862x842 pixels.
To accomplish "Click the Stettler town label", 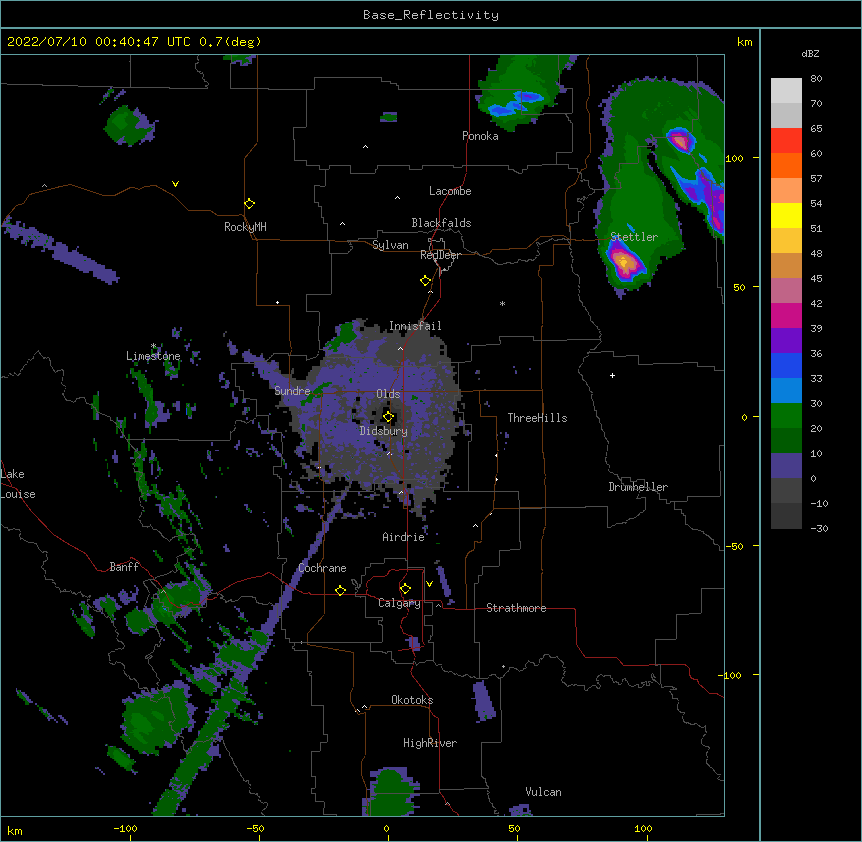I will (x=634, y=237).
